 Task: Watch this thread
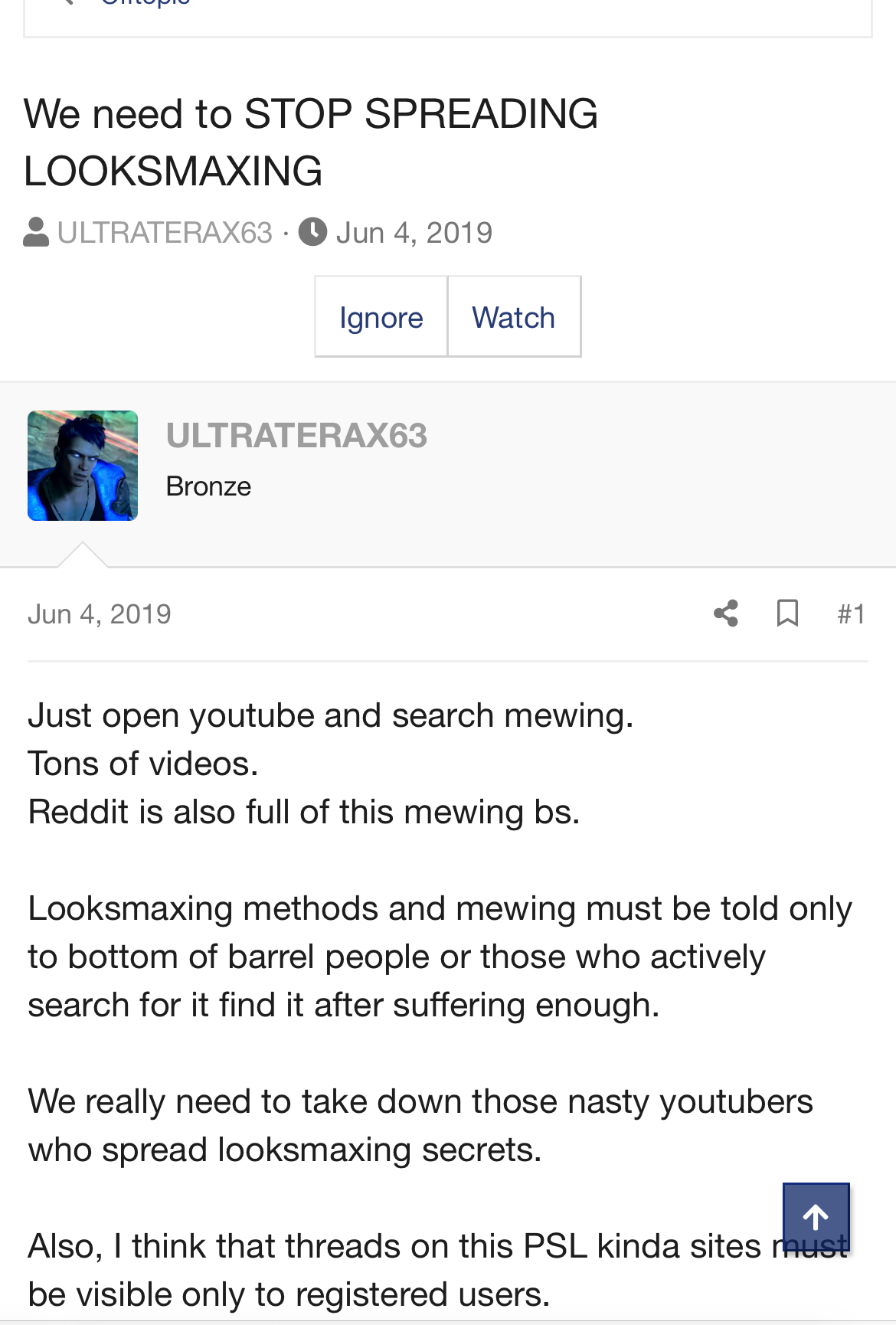click(x=513, y=317)
